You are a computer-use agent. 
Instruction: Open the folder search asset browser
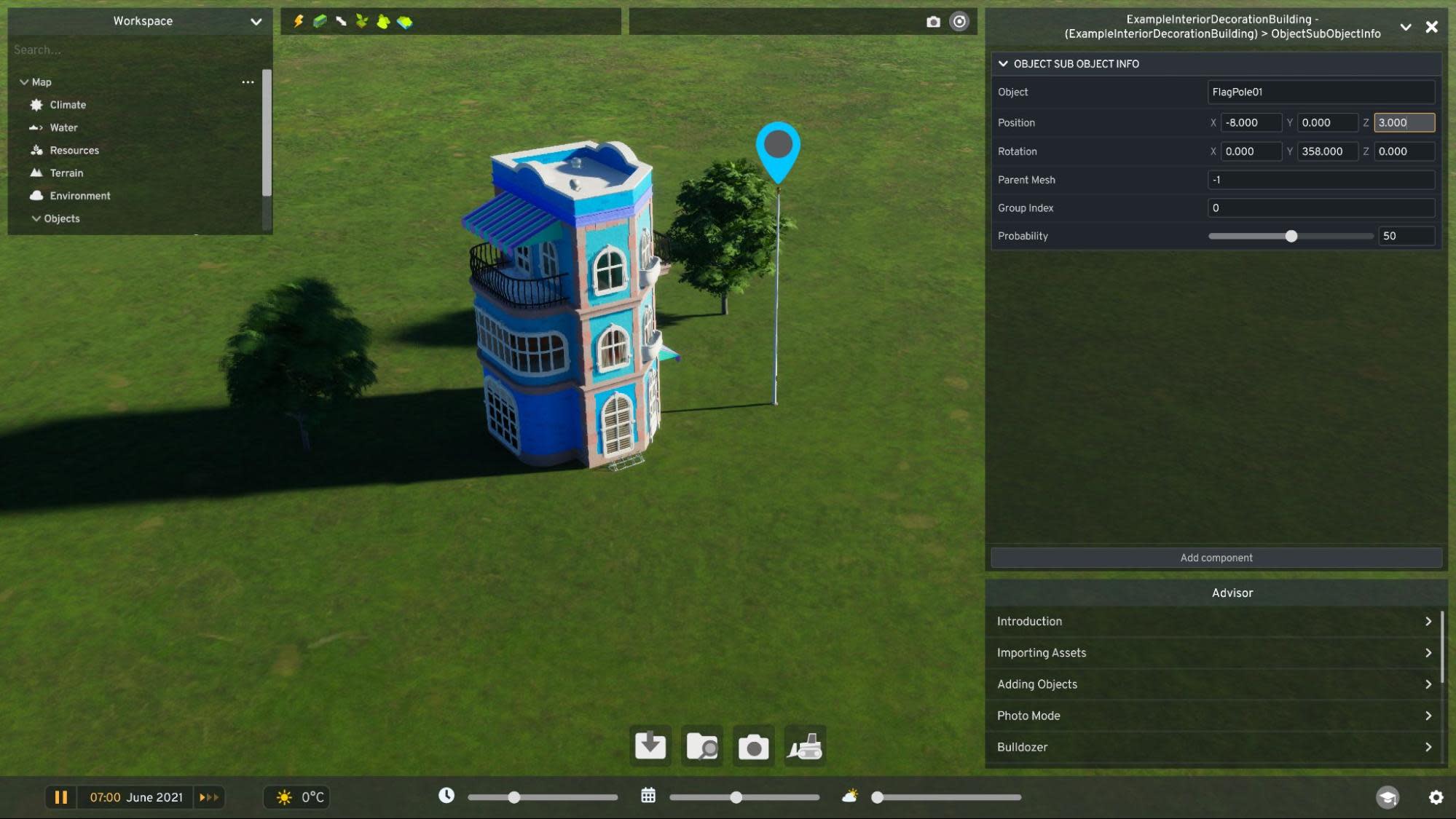(x=702, y=746)
